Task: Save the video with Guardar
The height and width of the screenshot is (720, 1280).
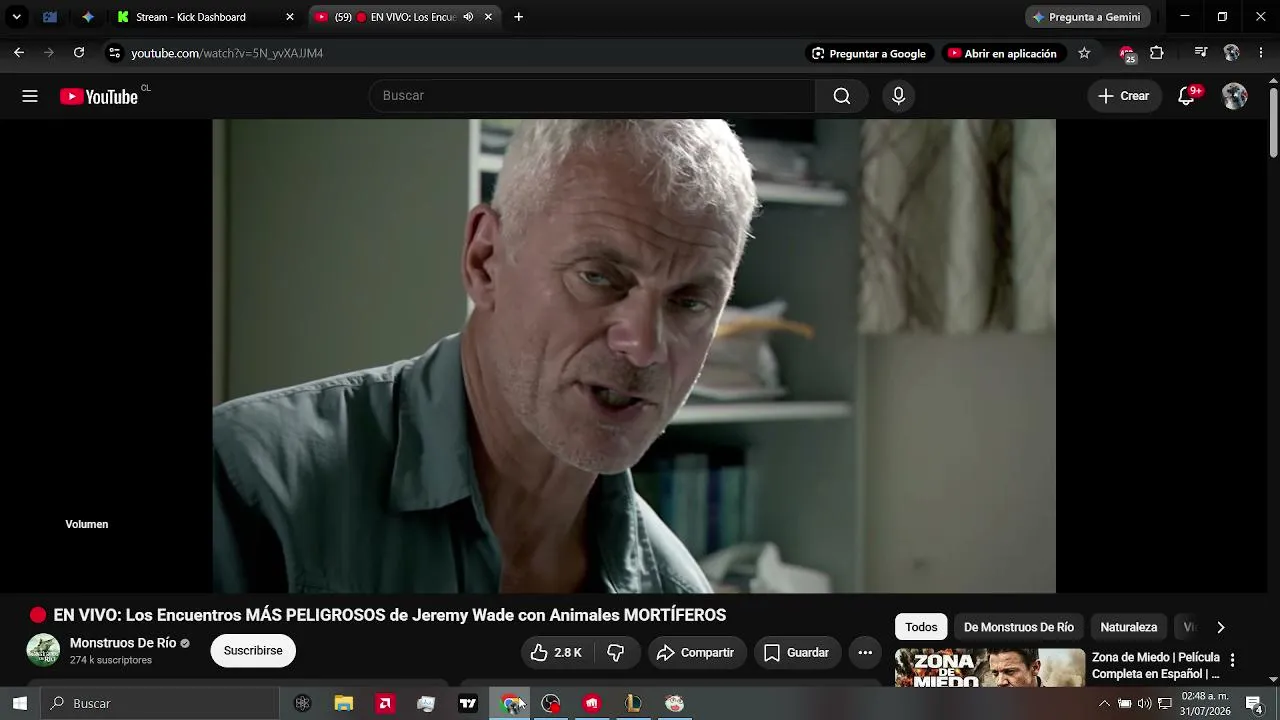Action: (796, 653)
